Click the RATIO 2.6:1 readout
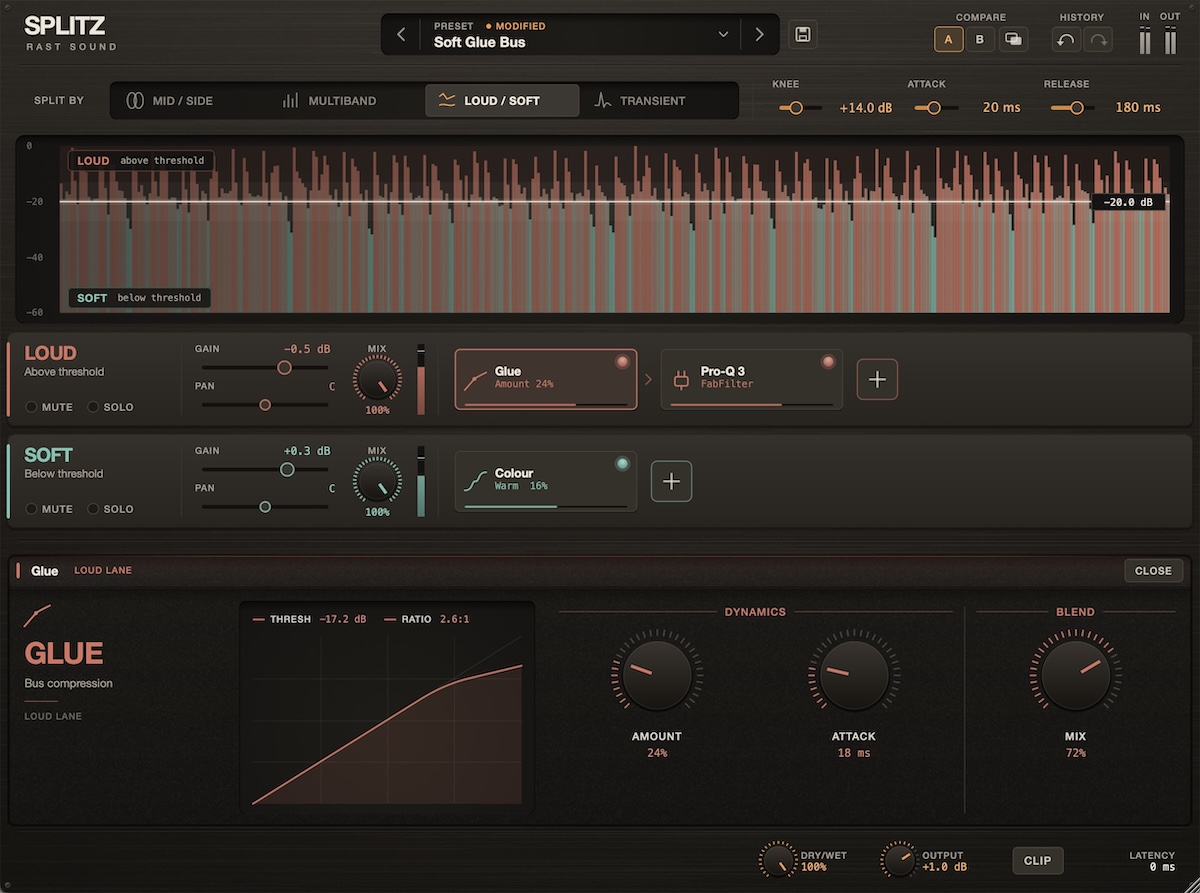The height and width of the screenshot is (893, 1200). point(427,619)
